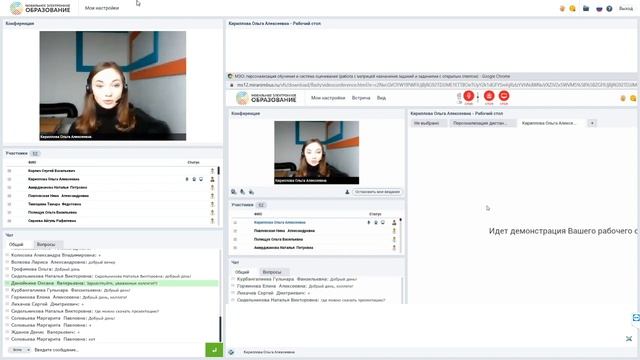
Task: Click second small icon under the shared-desktop video
Action: pyautogui.click(x=242, y=192)
